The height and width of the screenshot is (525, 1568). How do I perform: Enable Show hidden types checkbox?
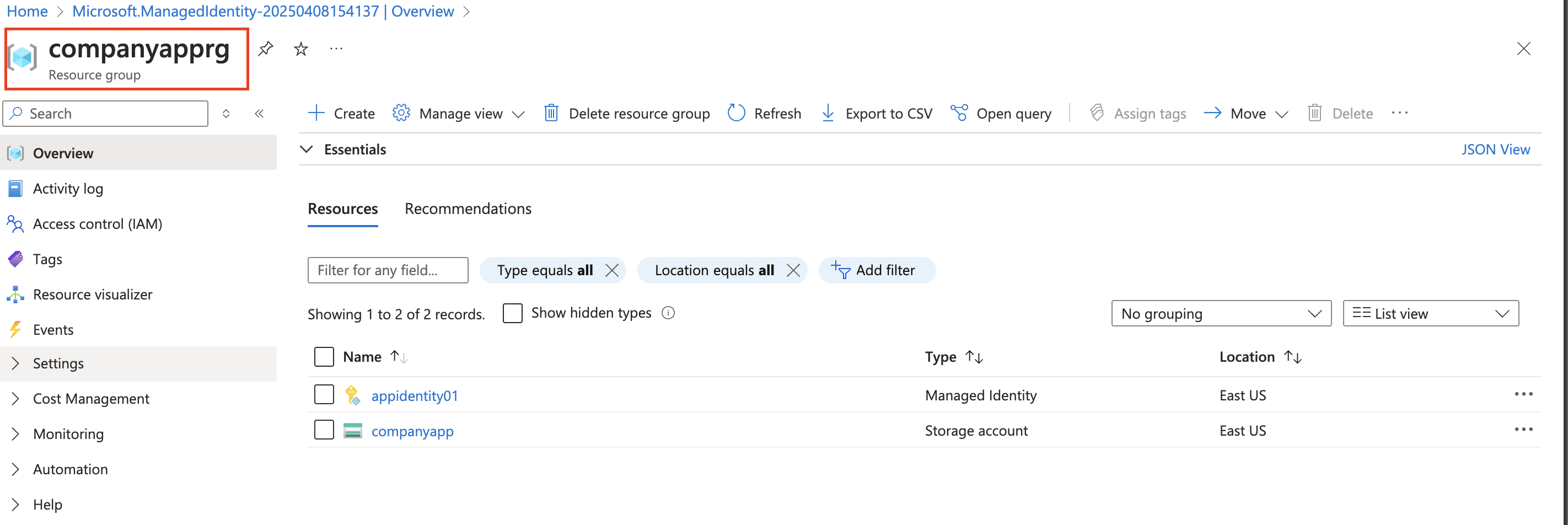[x=513, y=313]
